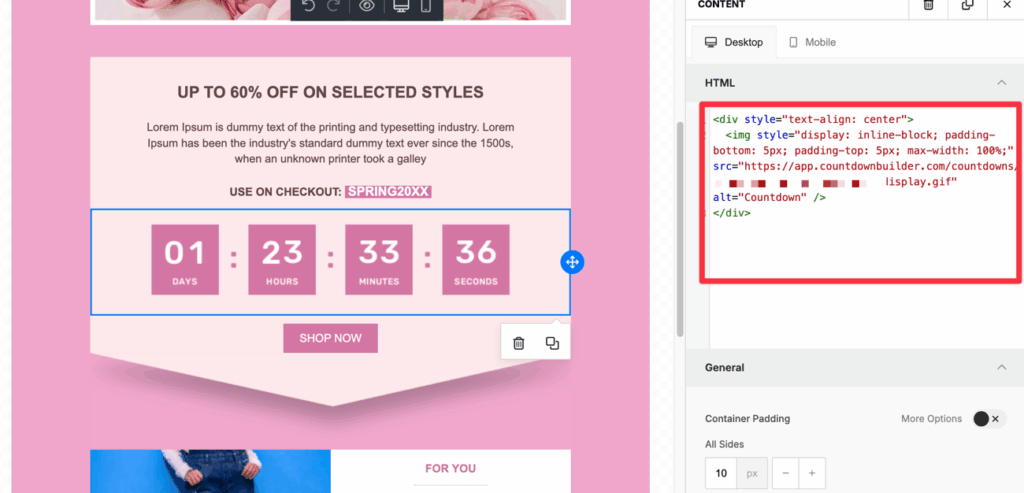The height and width of the screenshot is (493, 1024).
Task: Collapse the HTML section
Action: [1001, 83]
